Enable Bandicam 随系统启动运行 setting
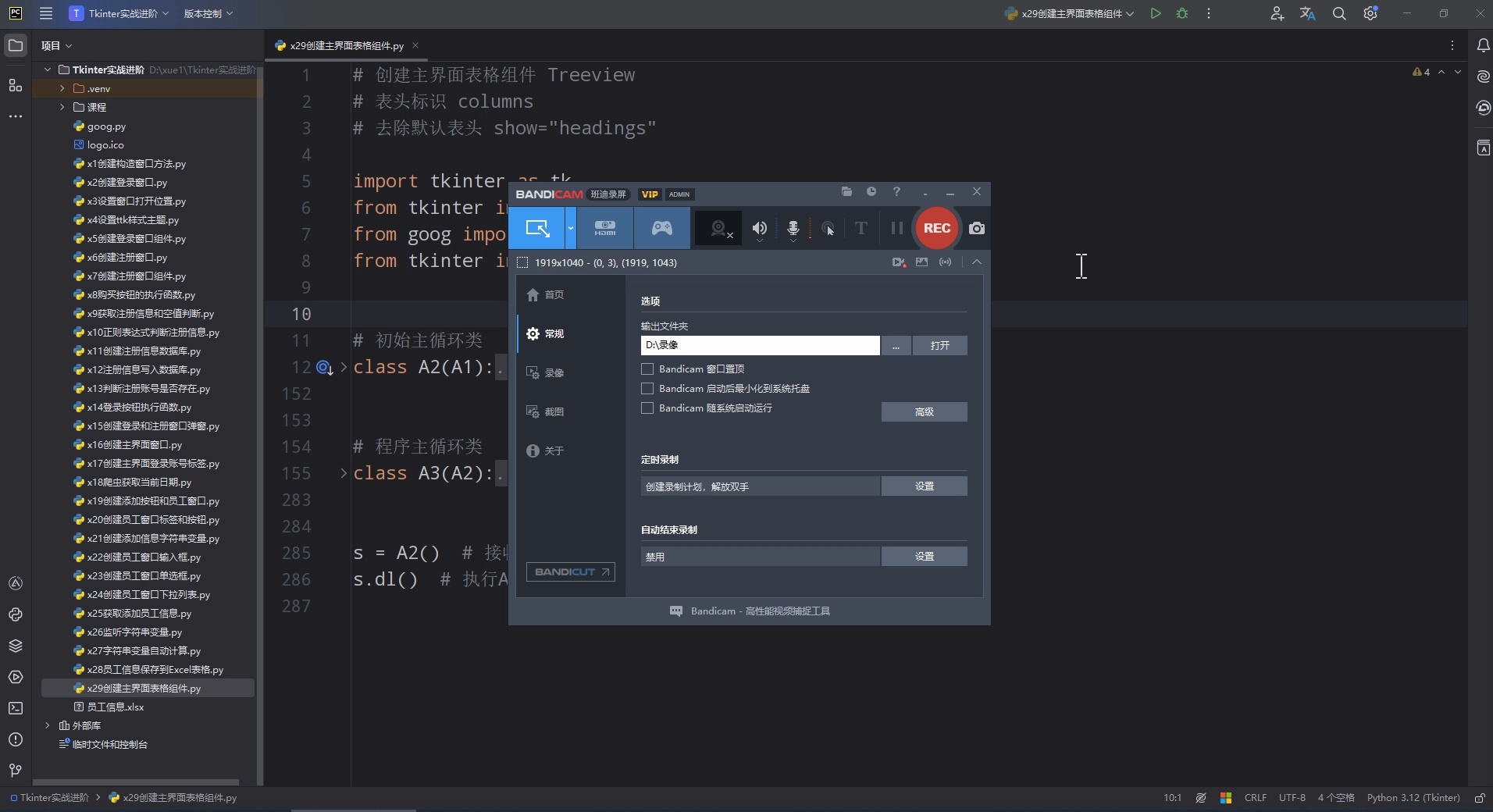The height and width of the screenshot is (812, 1493). click(x=647, y=408)
